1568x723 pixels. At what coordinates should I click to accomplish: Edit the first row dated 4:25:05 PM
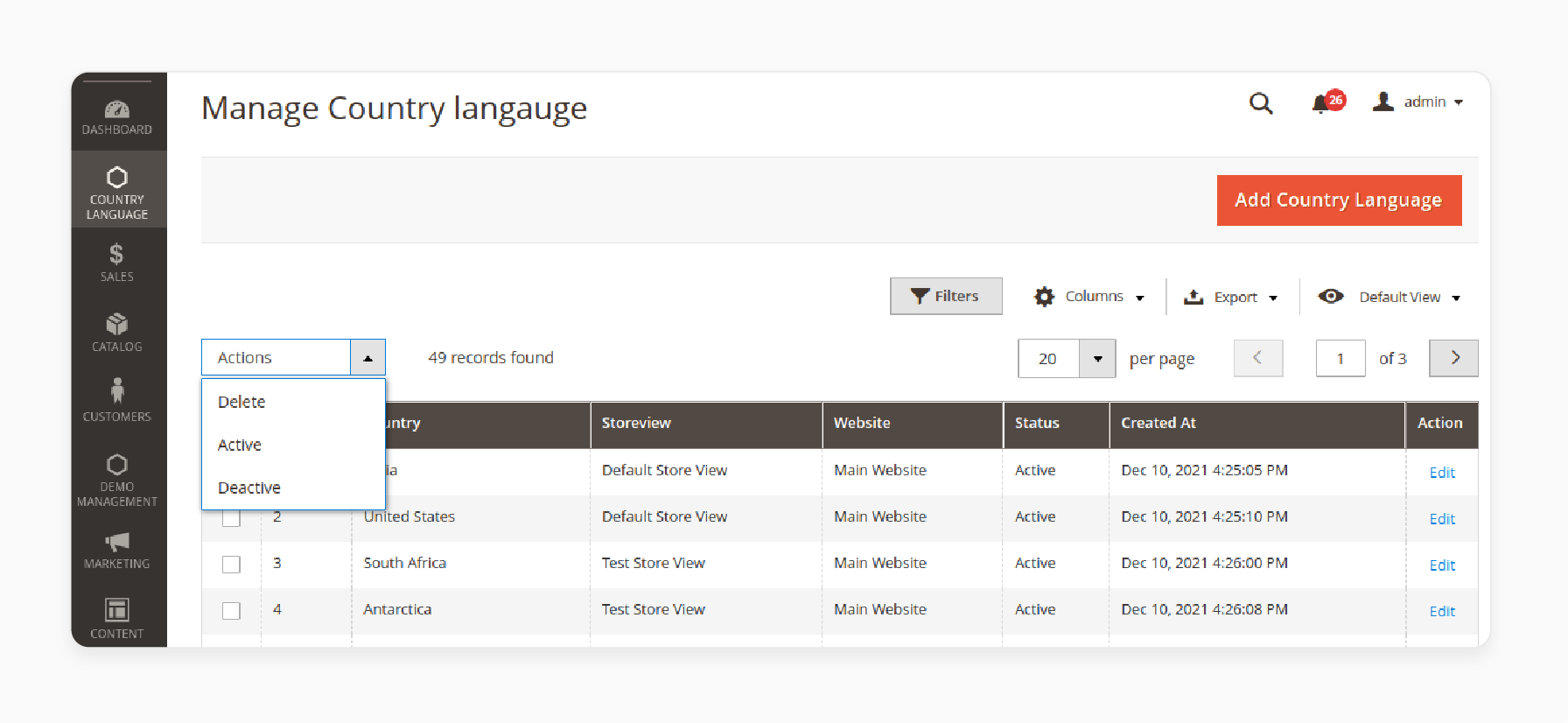(x=1442, y=473)
